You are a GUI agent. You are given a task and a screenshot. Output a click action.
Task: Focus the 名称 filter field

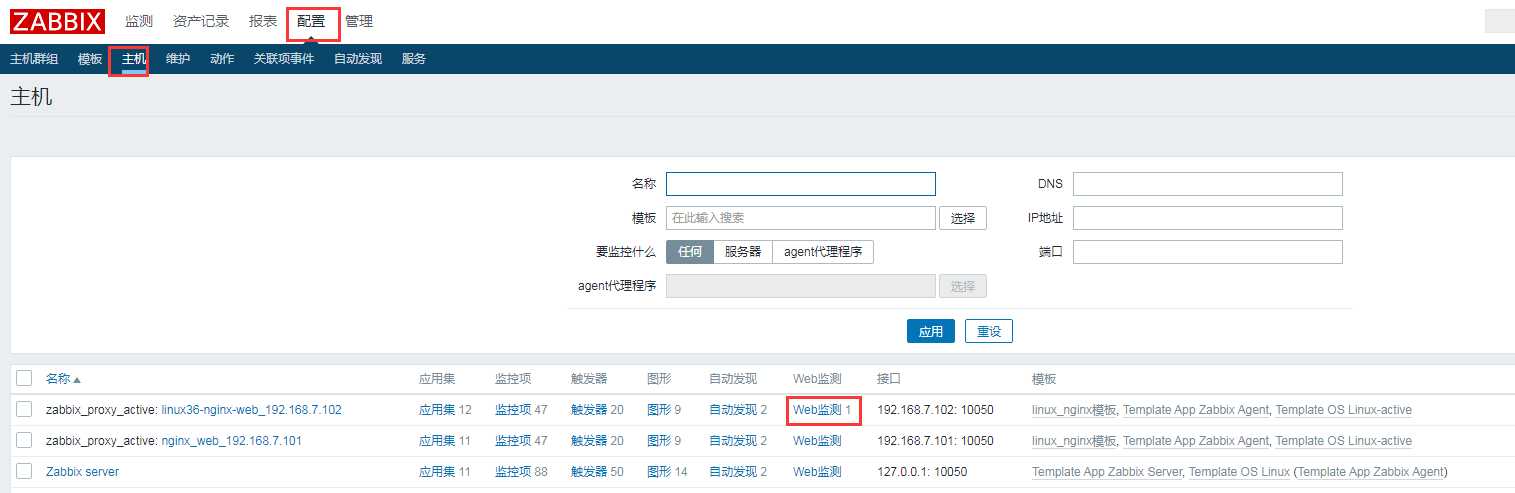point(801,184)
